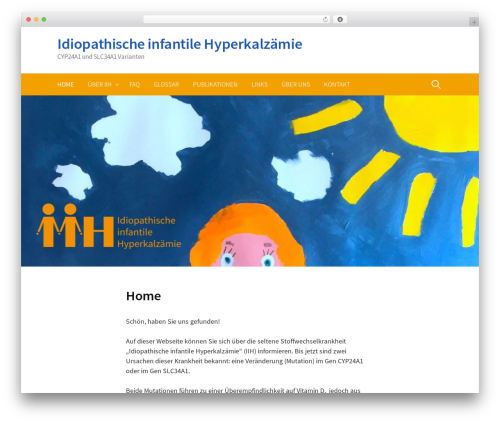Click the red close window dot
500x423 pixels.
(29, 19)
